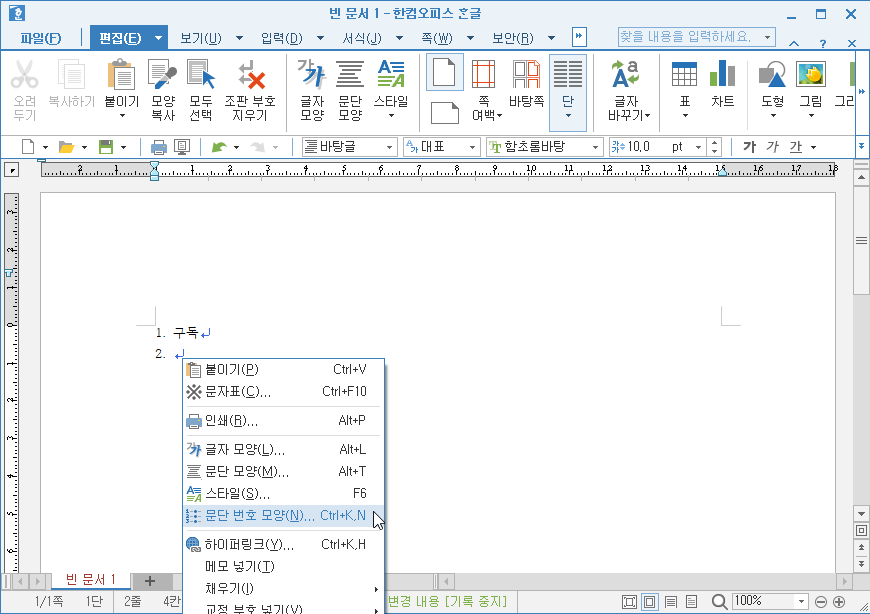The image size is (870, 614).
Task: Show more menu tabs arrow button
Action: coord(579,37)
